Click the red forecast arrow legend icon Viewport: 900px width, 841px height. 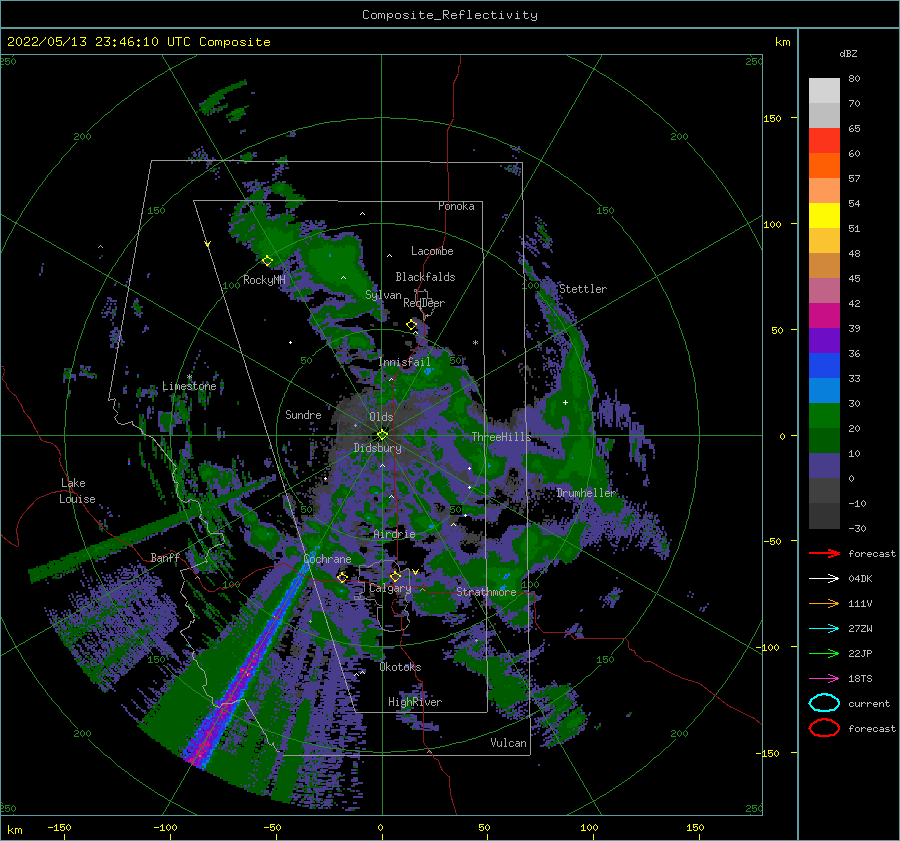pos(824,553)
